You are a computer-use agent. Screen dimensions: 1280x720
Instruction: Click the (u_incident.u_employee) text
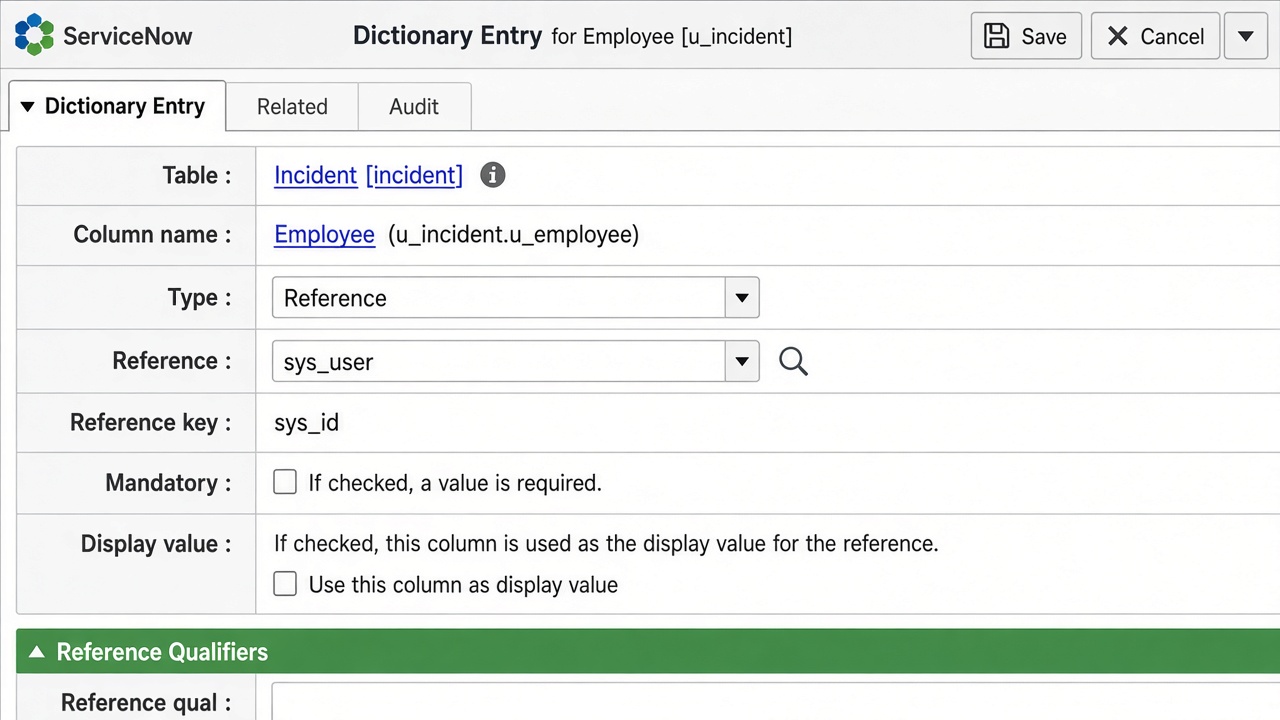513,234
